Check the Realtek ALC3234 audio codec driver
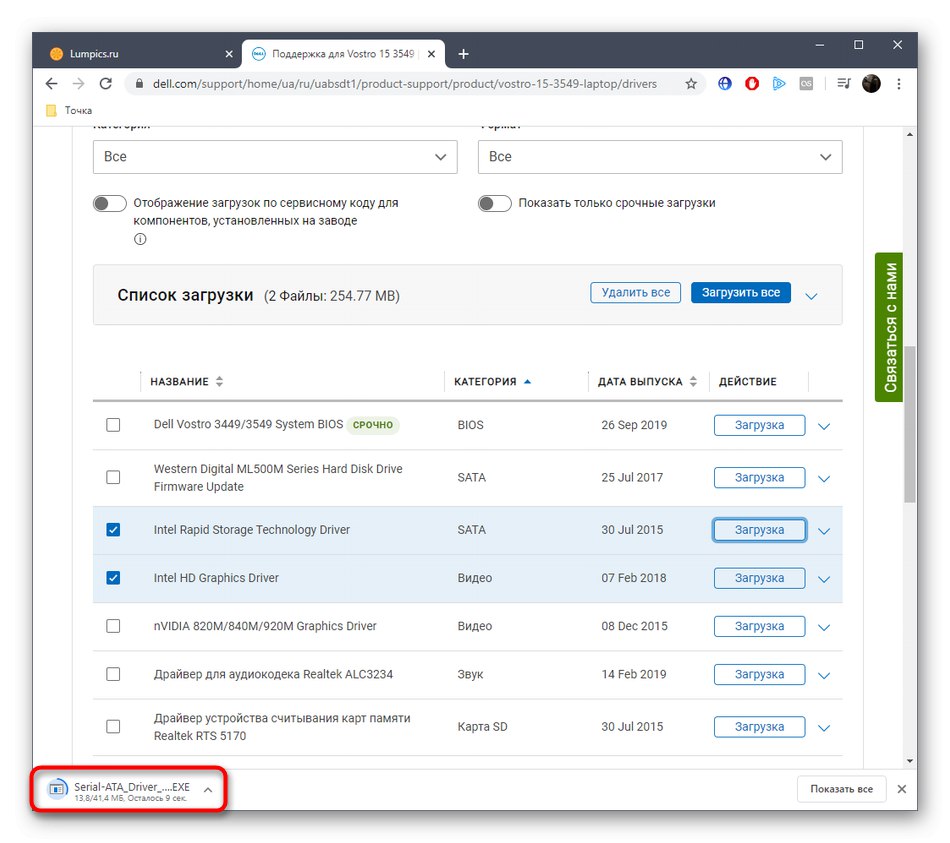This screenshot has width=950, height=843. coord(113,674)
